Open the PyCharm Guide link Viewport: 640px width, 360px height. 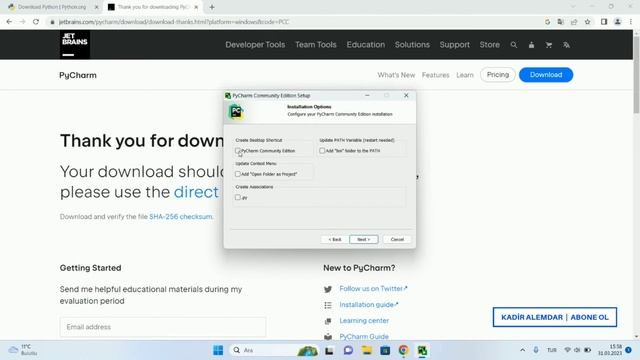(364, 337)
